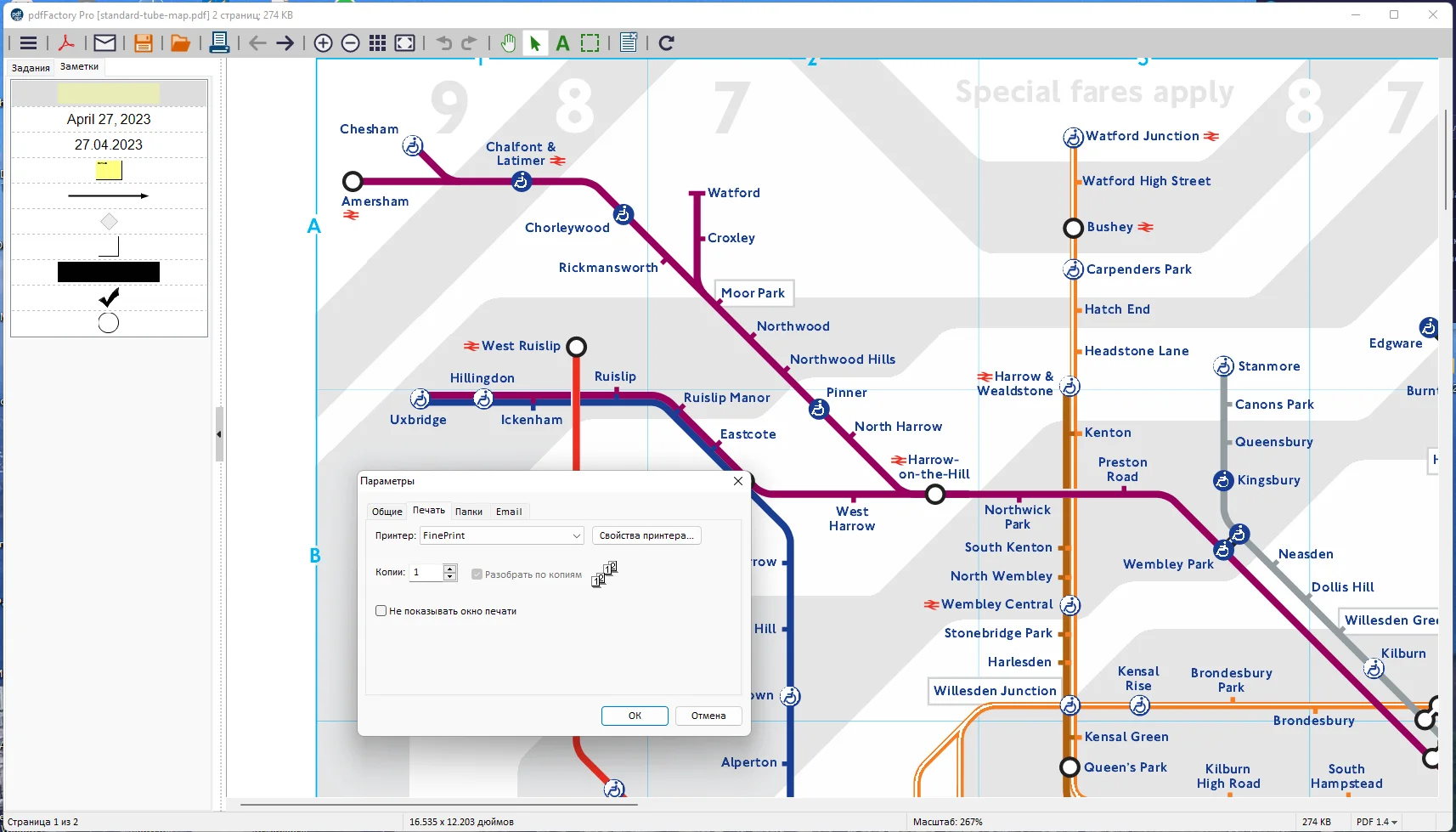This screenshot has height=832, width=1456.
Task: Go to the previous page (left arrow)
Action: (258, 43)
